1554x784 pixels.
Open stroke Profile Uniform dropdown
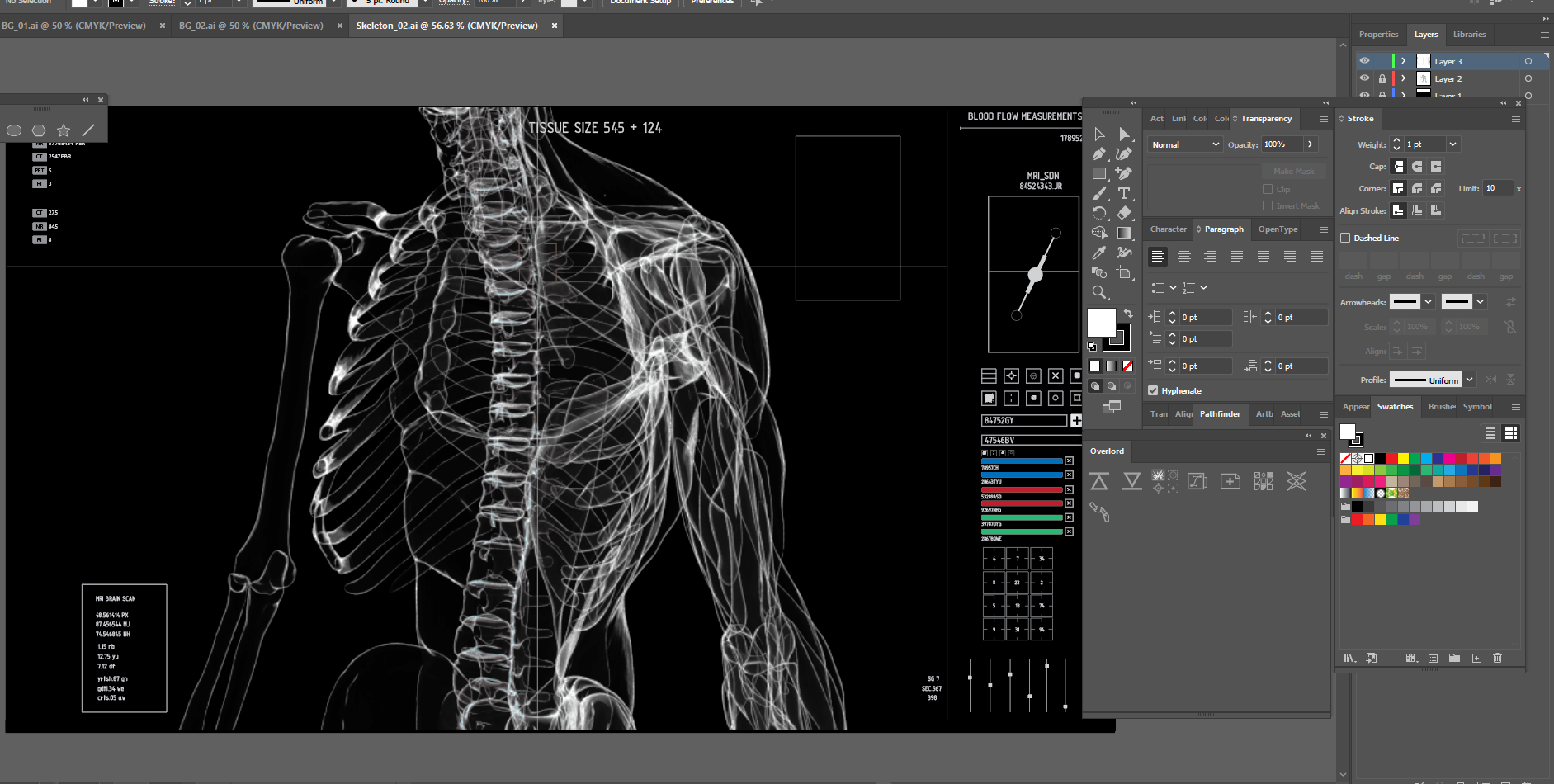point(1470,380)
